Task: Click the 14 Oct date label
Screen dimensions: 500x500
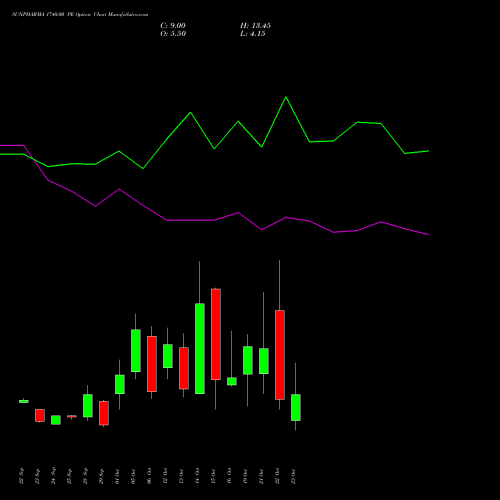Action: [x=198, y=476]
